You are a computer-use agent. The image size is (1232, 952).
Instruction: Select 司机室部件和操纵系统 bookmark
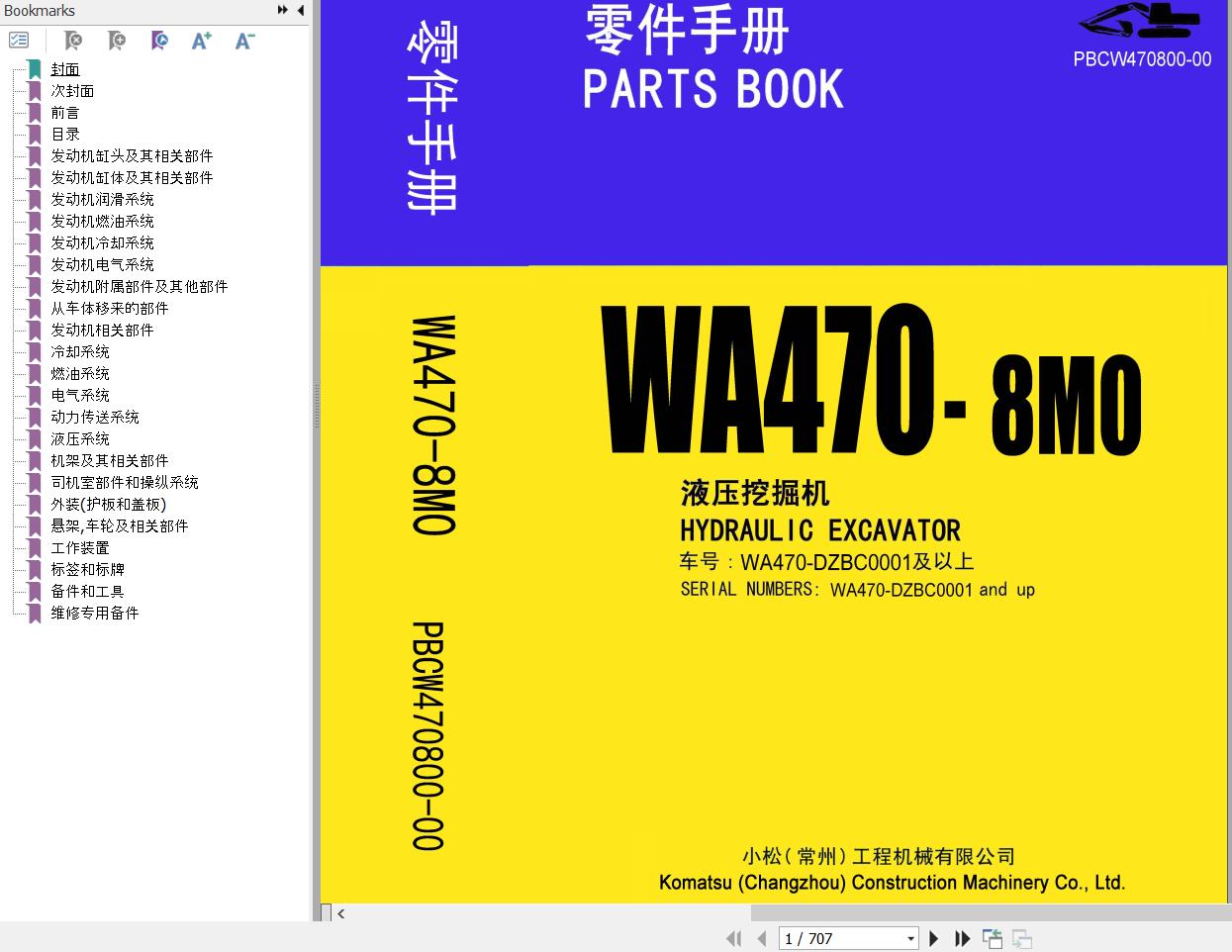pyautogui.click(x=125, y=482)
